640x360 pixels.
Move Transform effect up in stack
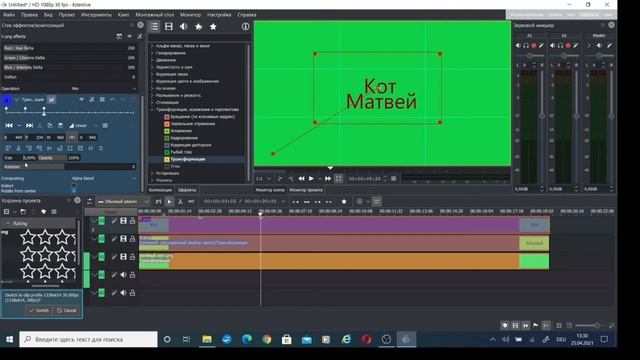point(112,100)
